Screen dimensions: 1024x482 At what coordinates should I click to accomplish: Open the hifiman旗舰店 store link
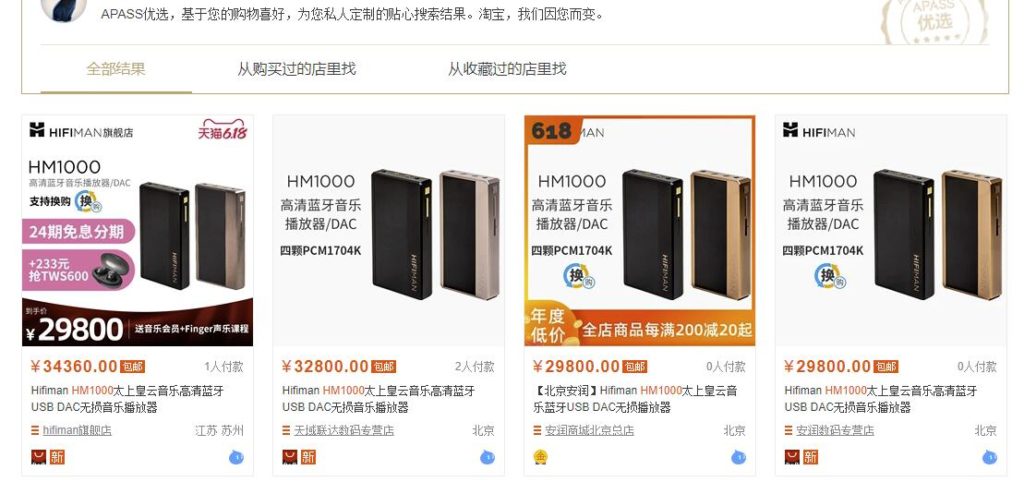point(77,430)
